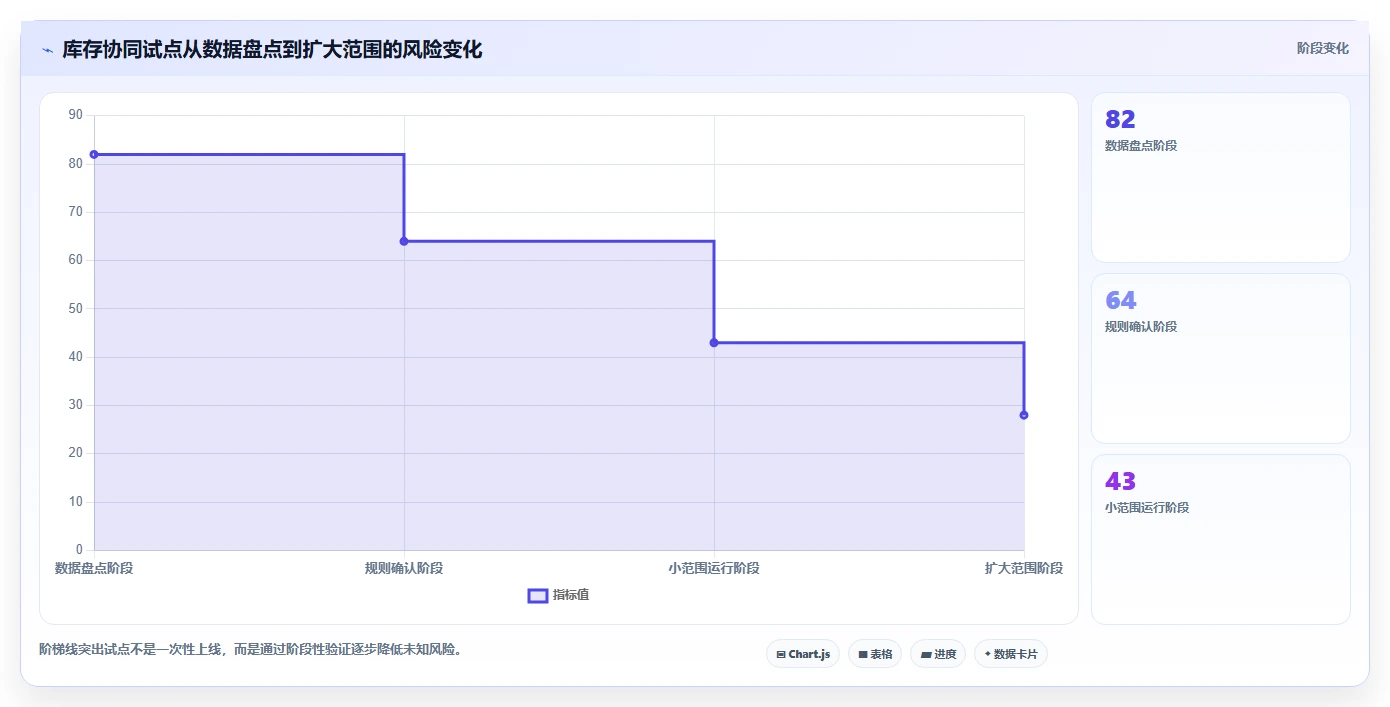Click the x-axis label 扩大范围阶段

pos(1024,568)
